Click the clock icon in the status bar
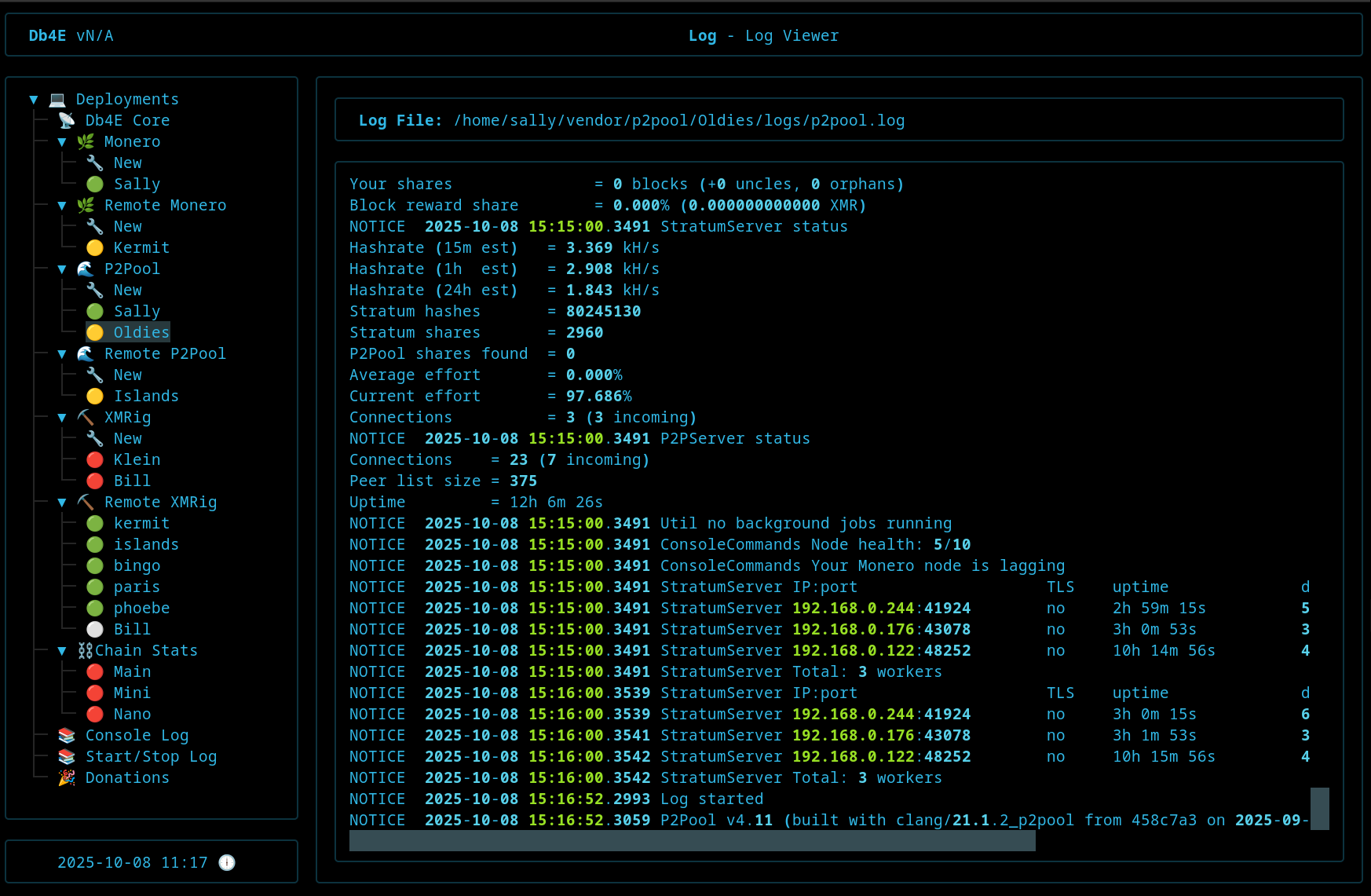The height and width of the screenshot is (896, 1371). click(227, 862)
